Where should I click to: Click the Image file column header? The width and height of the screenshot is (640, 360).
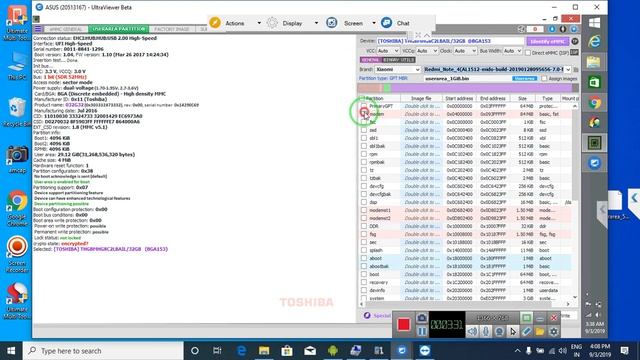(x=421, y=98)
